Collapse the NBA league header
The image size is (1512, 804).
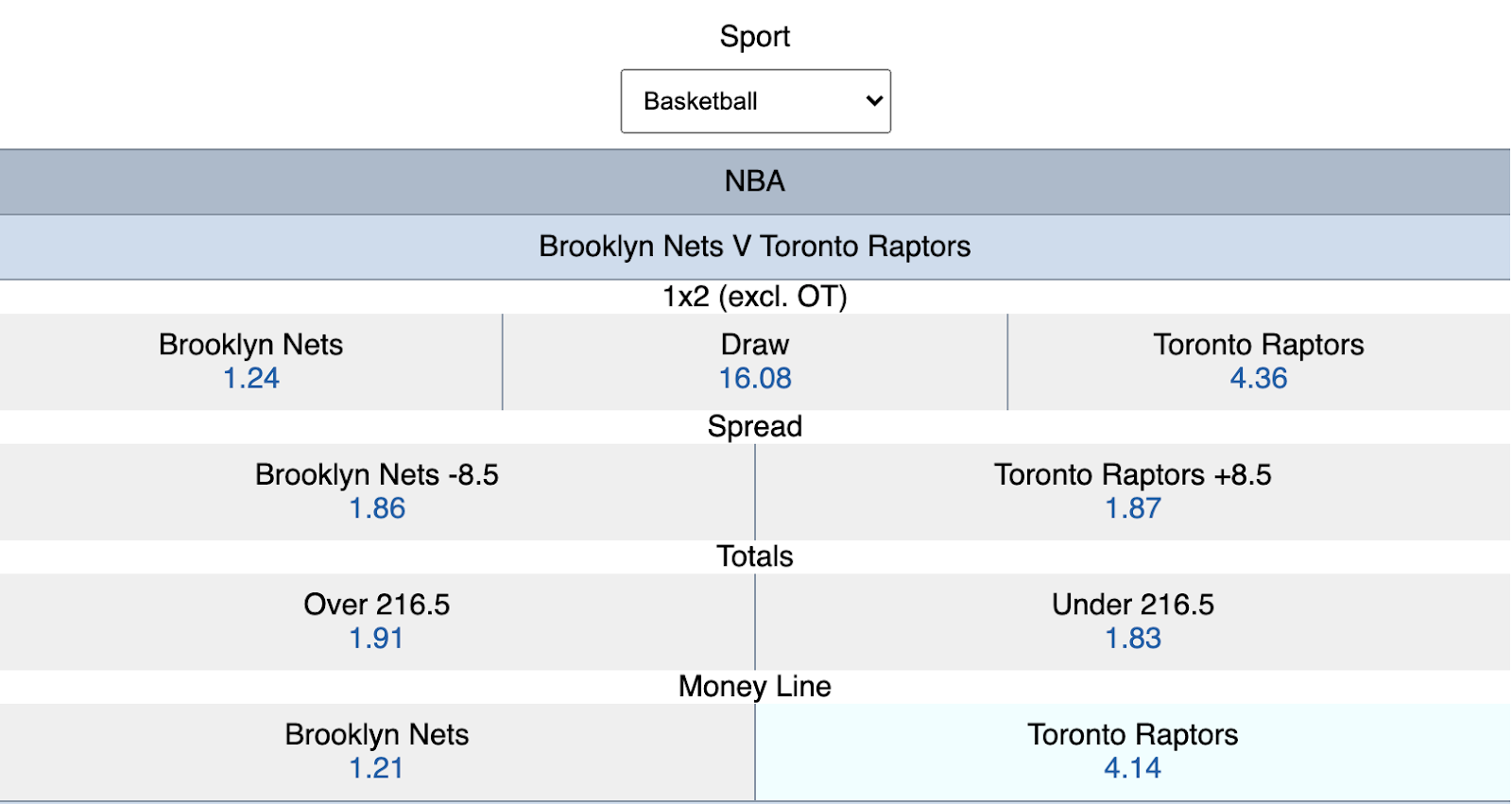[x=755, y=181]
